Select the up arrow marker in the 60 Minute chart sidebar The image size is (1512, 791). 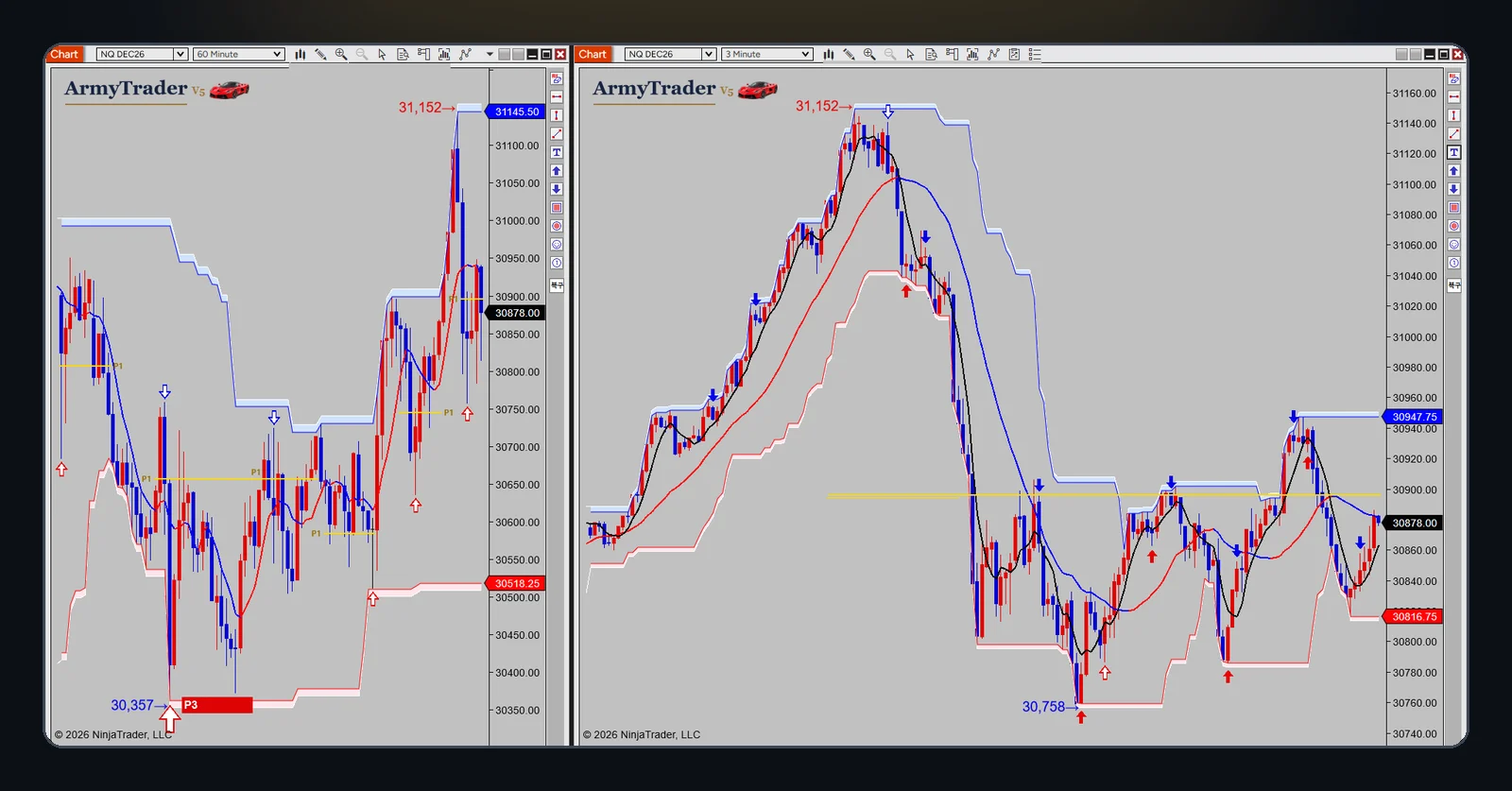[557, 170]
